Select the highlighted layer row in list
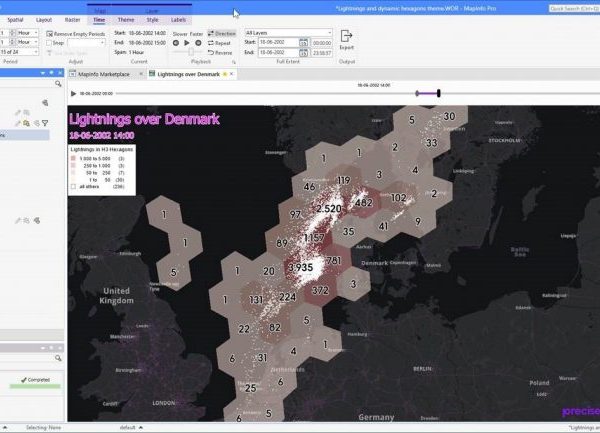The image size is (600, 433). 24,135
